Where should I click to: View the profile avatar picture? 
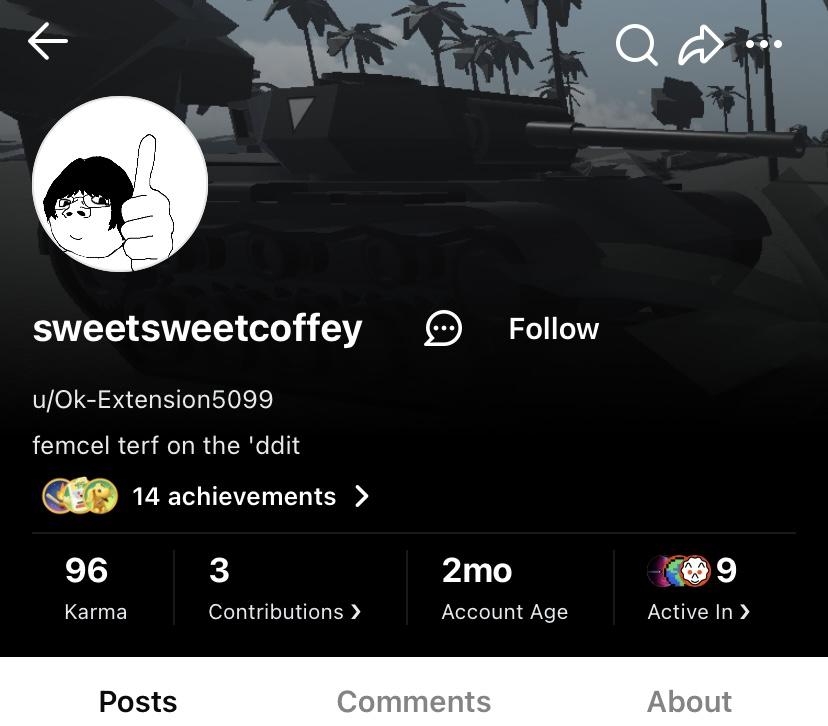tap(120, 184)
